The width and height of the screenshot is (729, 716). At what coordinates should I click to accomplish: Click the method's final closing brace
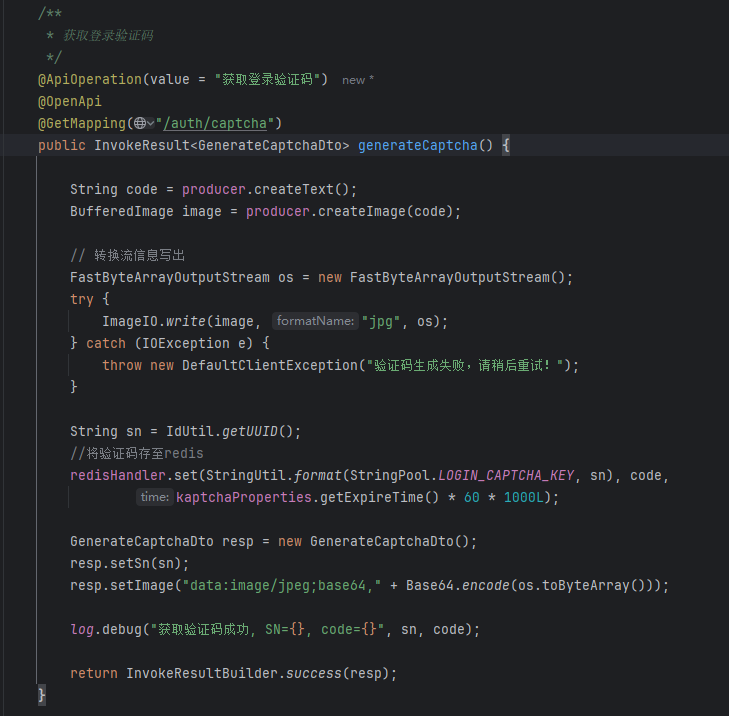pos(42,695)
